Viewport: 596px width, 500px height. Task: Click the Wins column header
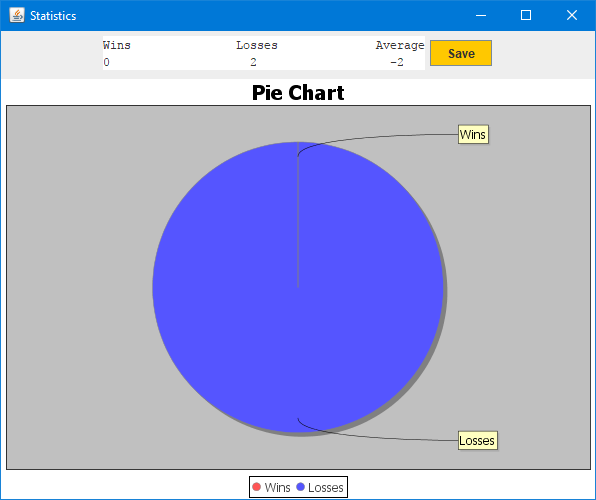tap(117, 45)
